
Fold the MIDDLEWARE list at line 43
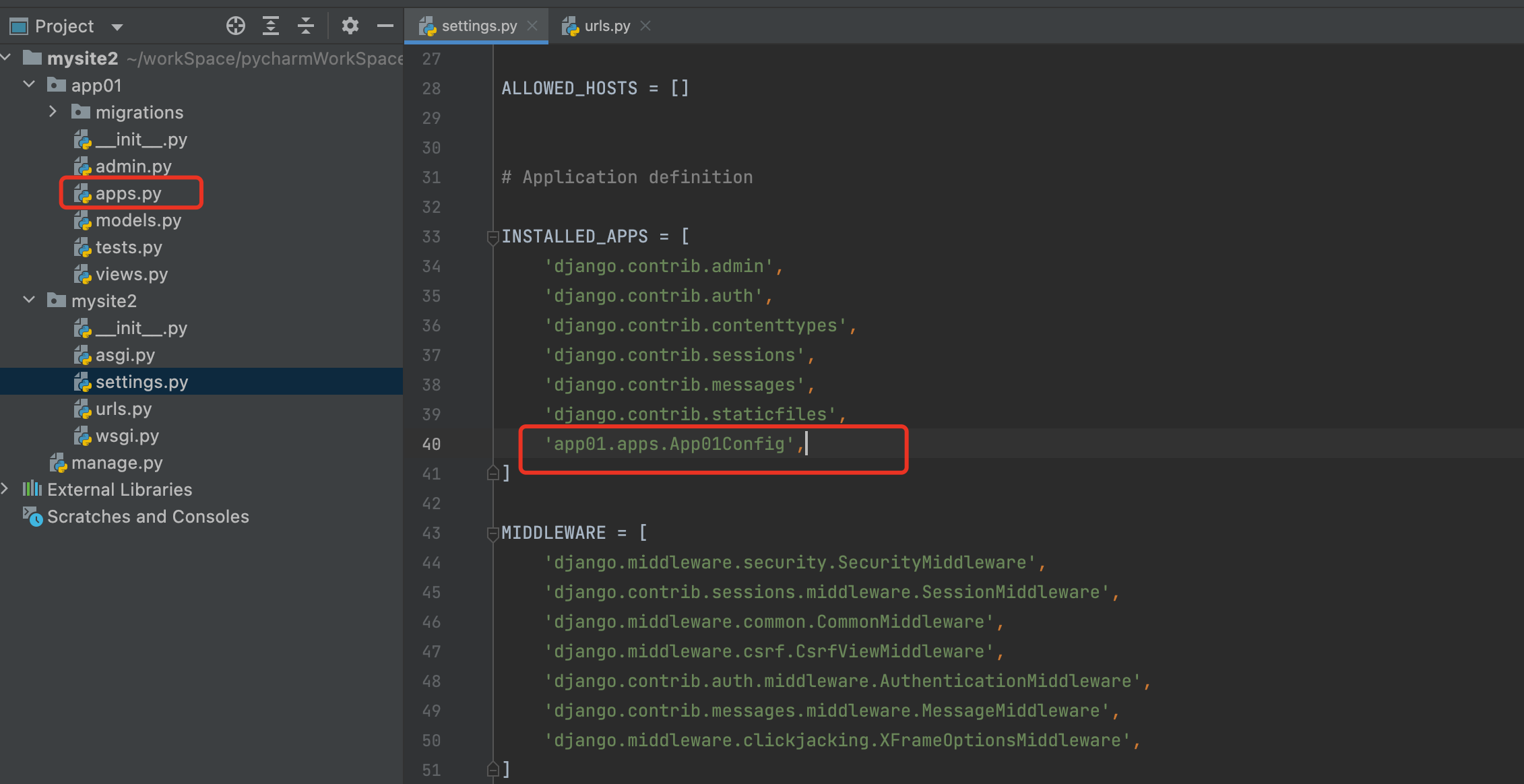(x=493, y=533)
